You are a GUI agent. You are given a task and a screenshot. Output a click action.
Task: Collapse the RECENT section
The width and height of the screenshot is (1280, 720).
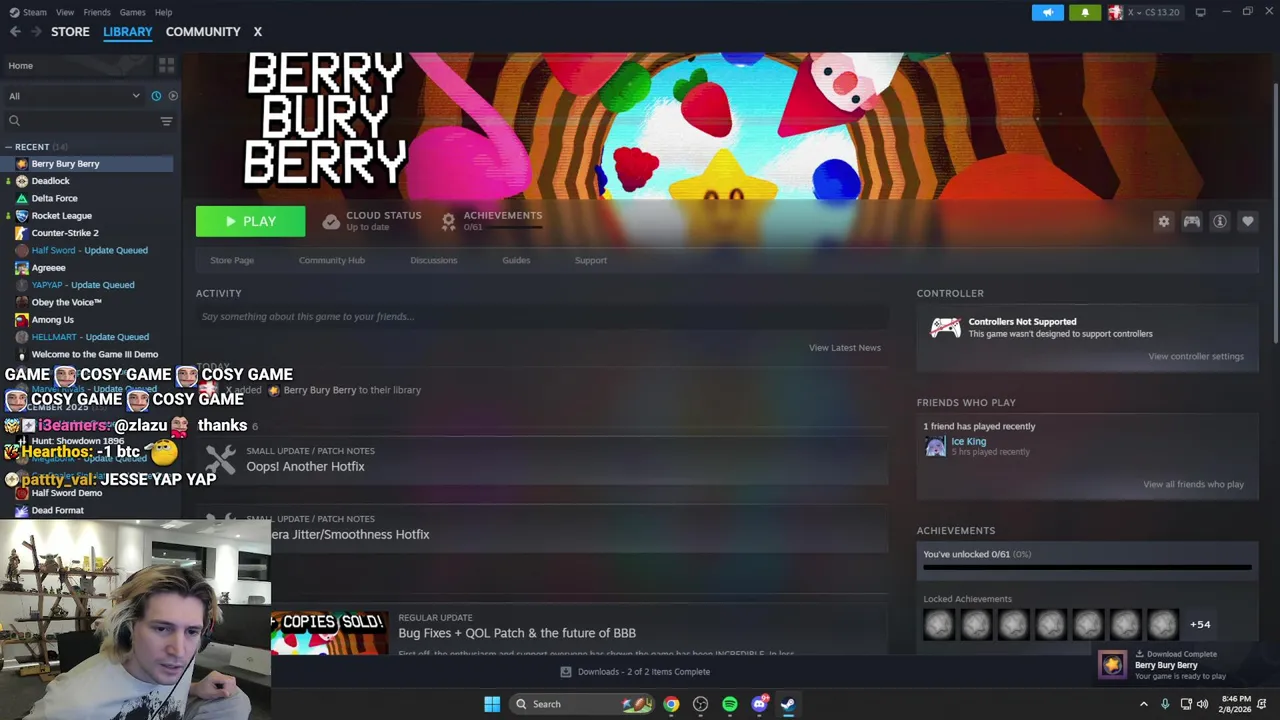click(32, 147)
